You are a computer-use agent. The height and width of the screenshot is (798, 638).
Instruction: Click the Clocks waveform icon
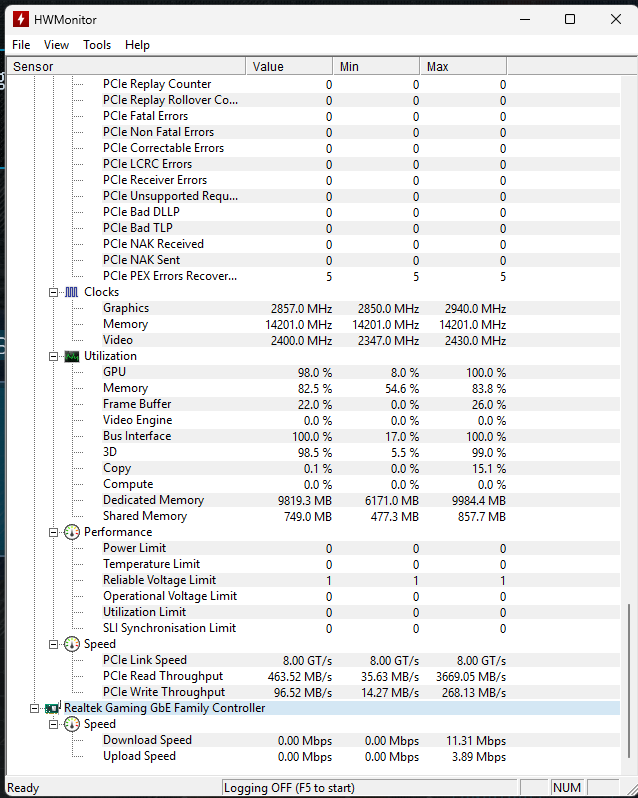pos(72,292)
